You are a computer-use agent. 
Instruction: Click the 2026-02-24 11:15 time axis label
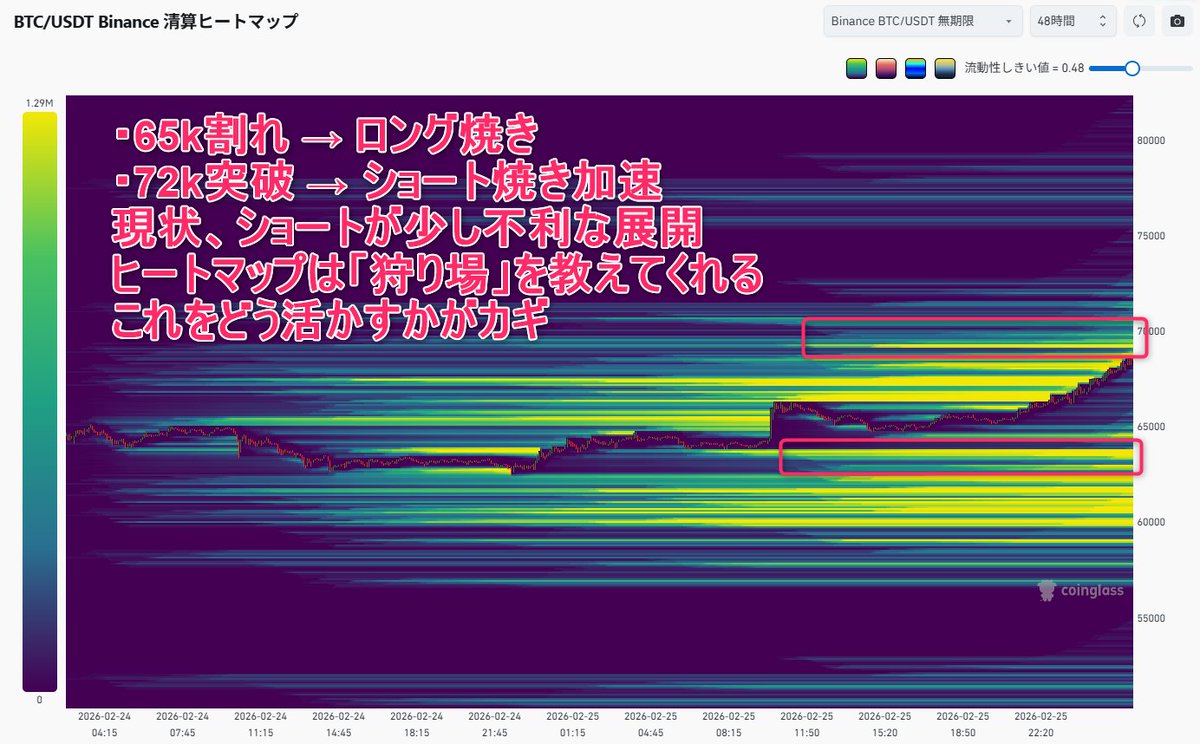pyautogui.click(x=261, y=723)
